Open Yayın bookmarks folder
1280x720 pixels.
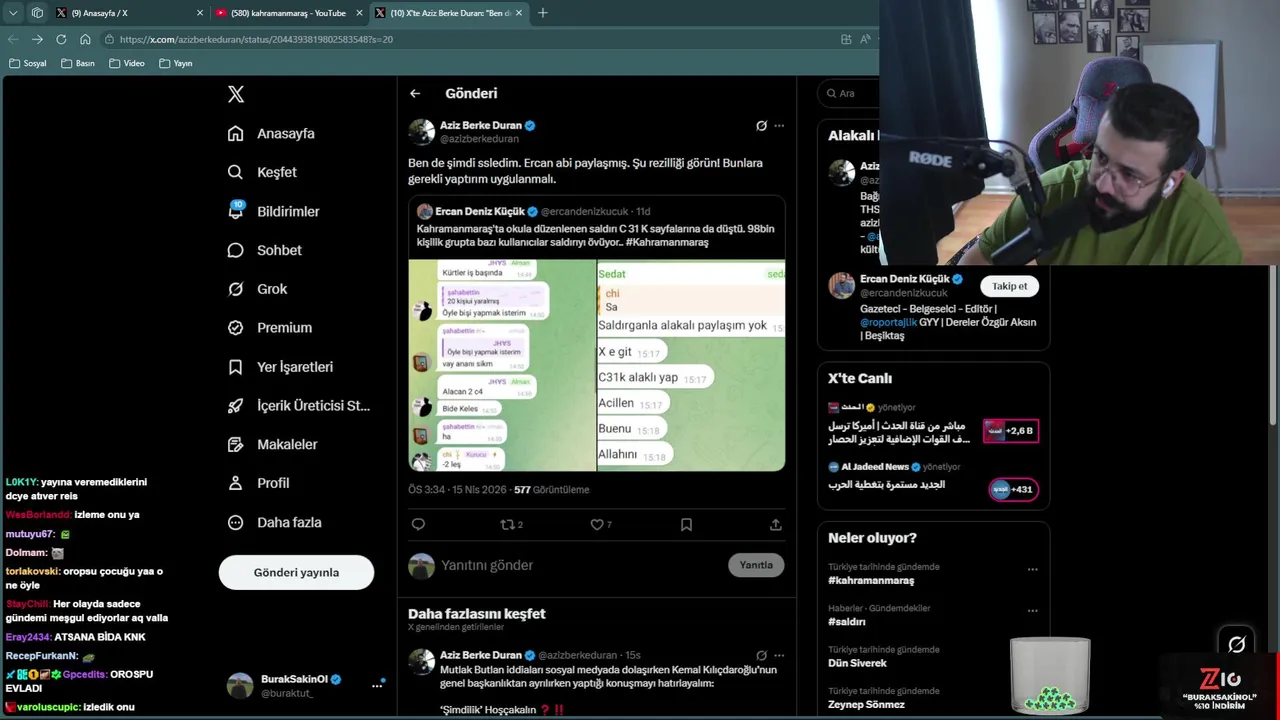(175, 63)
